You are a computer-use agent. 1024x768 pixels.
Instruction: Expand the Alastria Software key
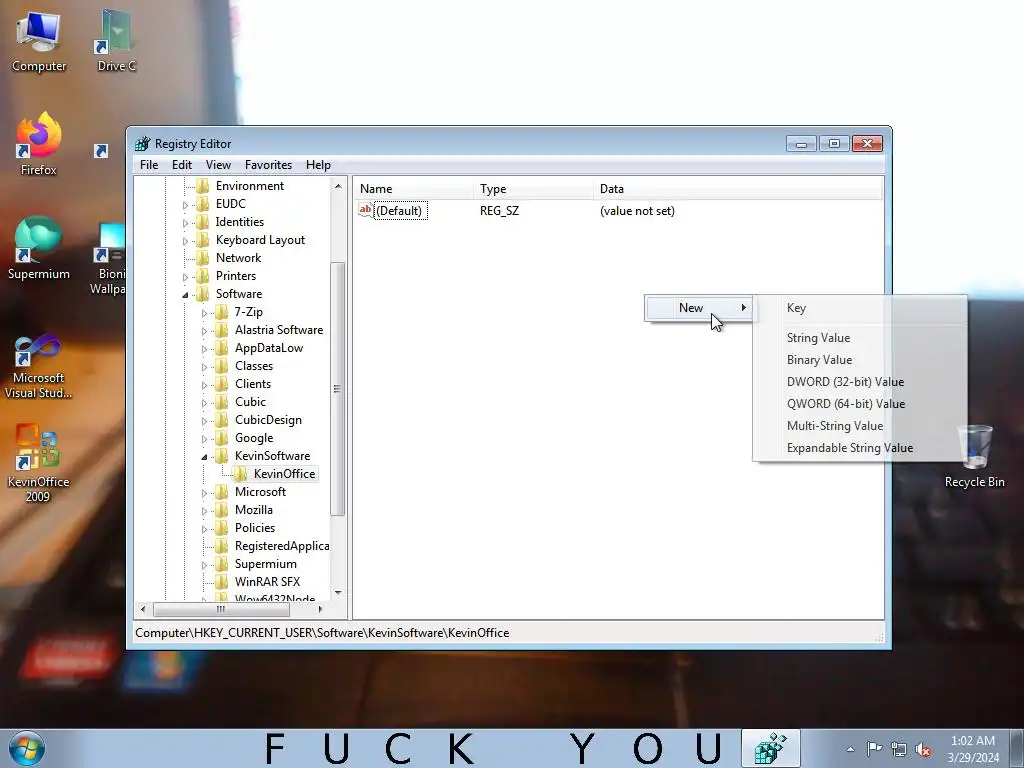pos(204,331)
